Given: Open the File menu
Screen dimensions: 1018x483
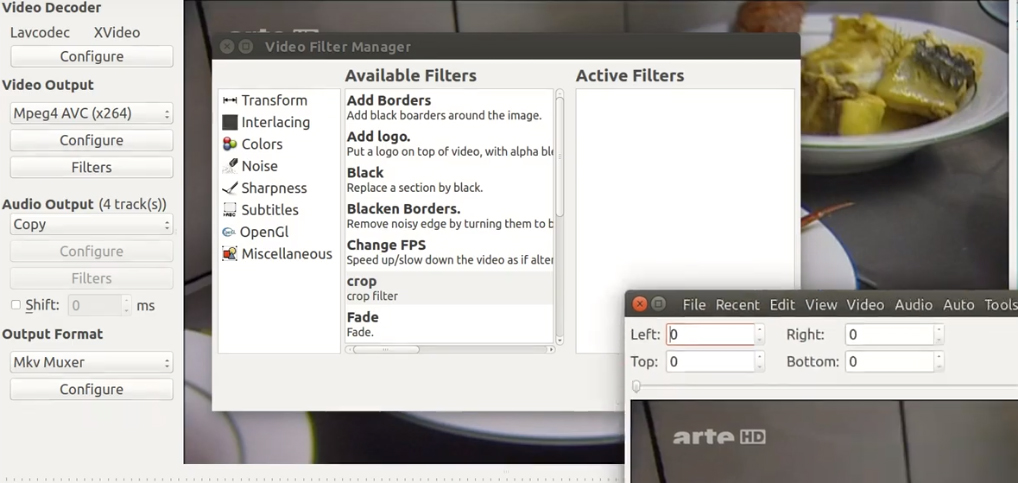Looking at the screenshot, I should 694,304.
